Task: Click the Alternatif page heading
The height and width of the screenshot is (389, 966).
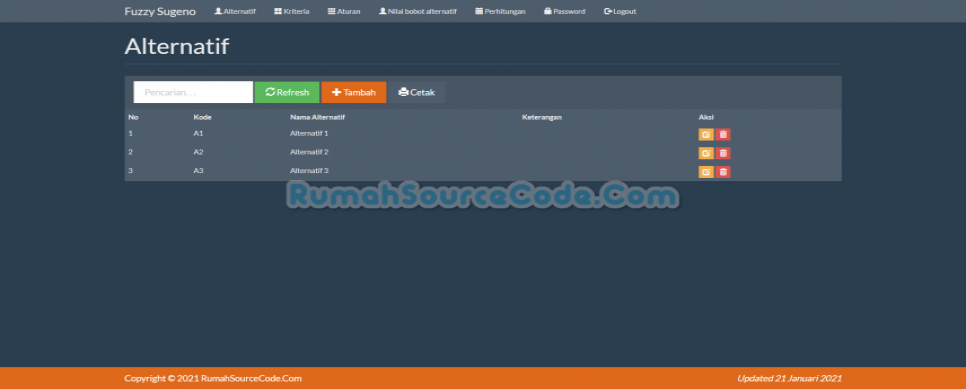Action: tap(177, 46)
